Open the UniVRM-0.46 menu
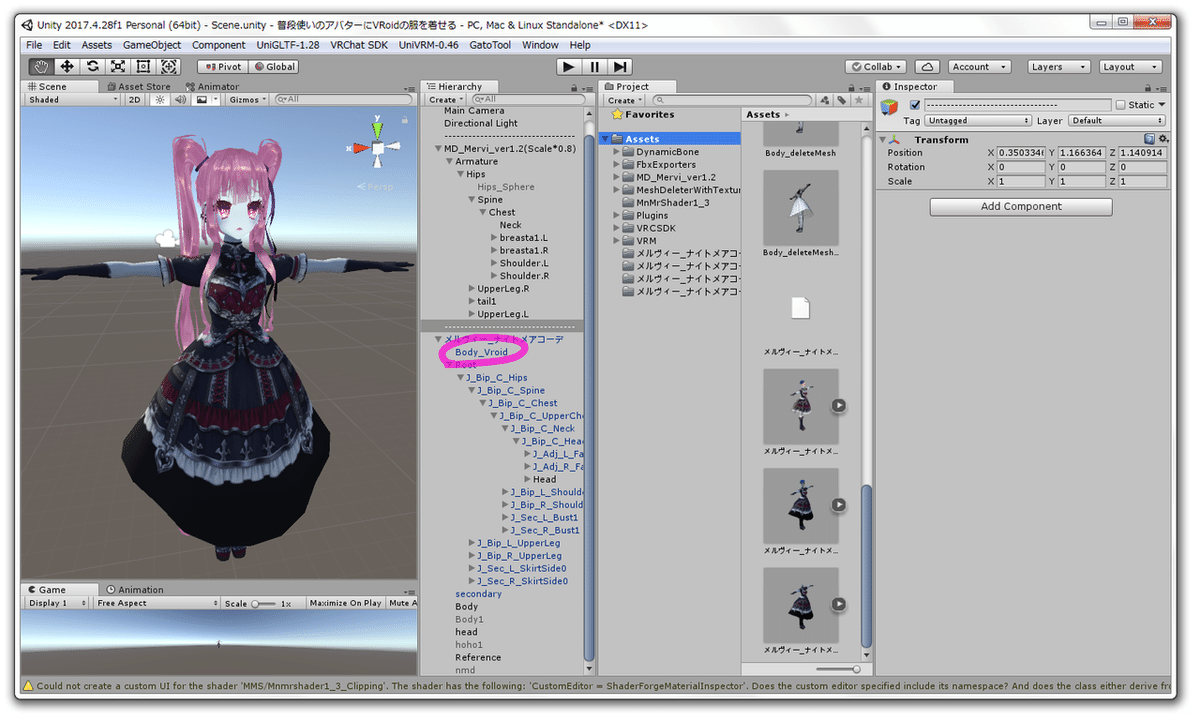Image resolution: width=1200 pixels, height=721 pixels. click(x=429, y=45)
